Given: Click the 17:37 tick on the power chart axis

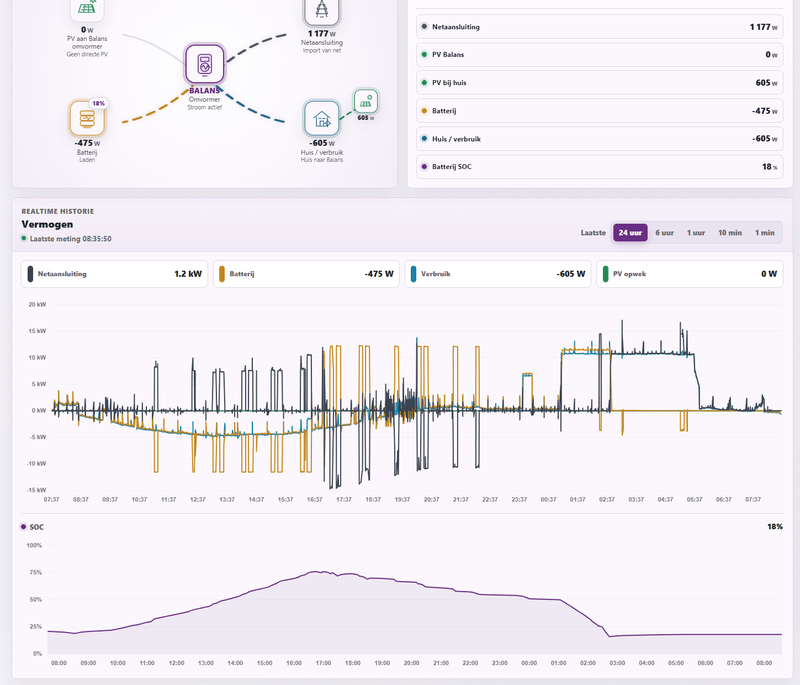Looking at the screenshot, I should tap(344, 499).
